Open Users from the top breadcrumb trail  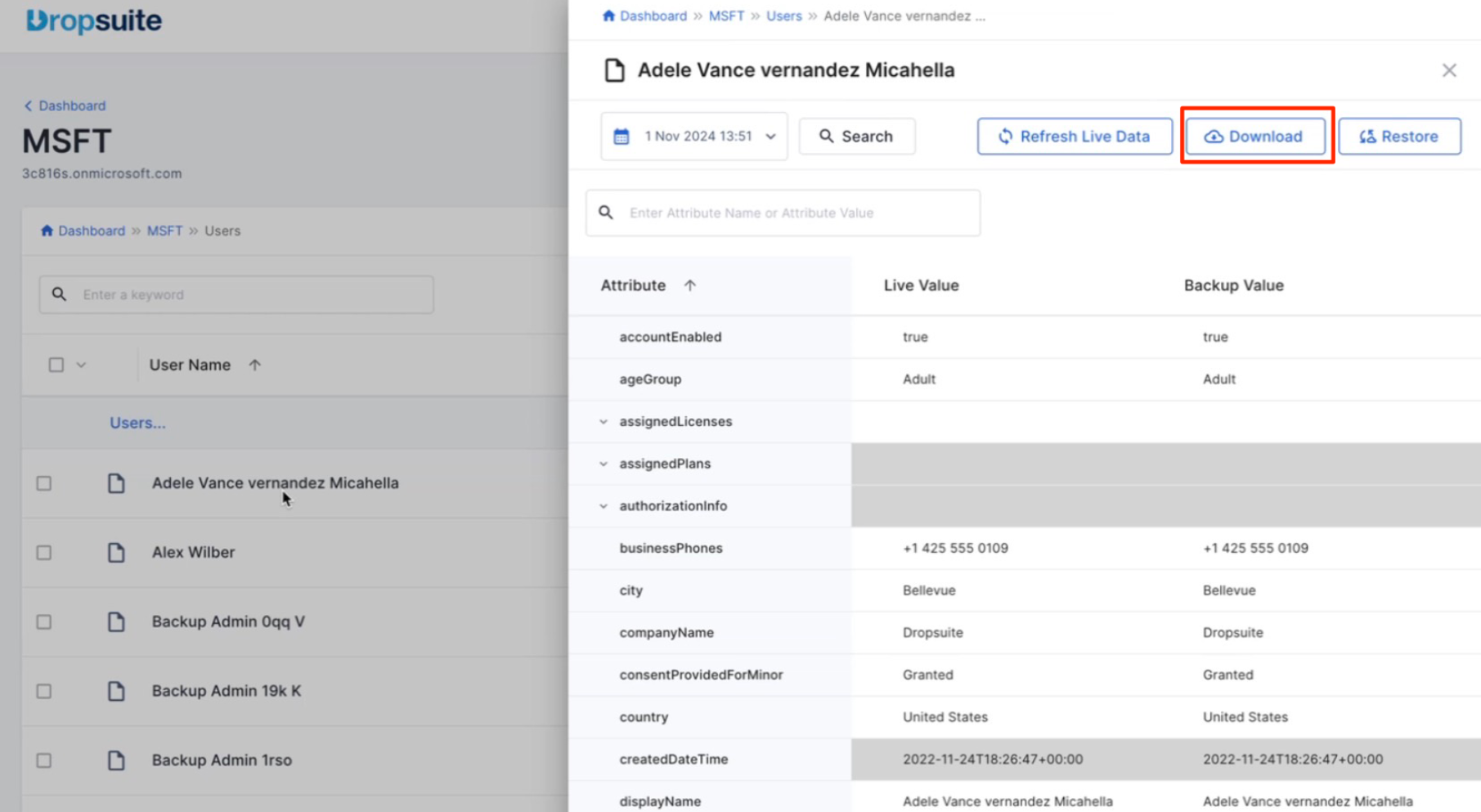click(783, 16)
